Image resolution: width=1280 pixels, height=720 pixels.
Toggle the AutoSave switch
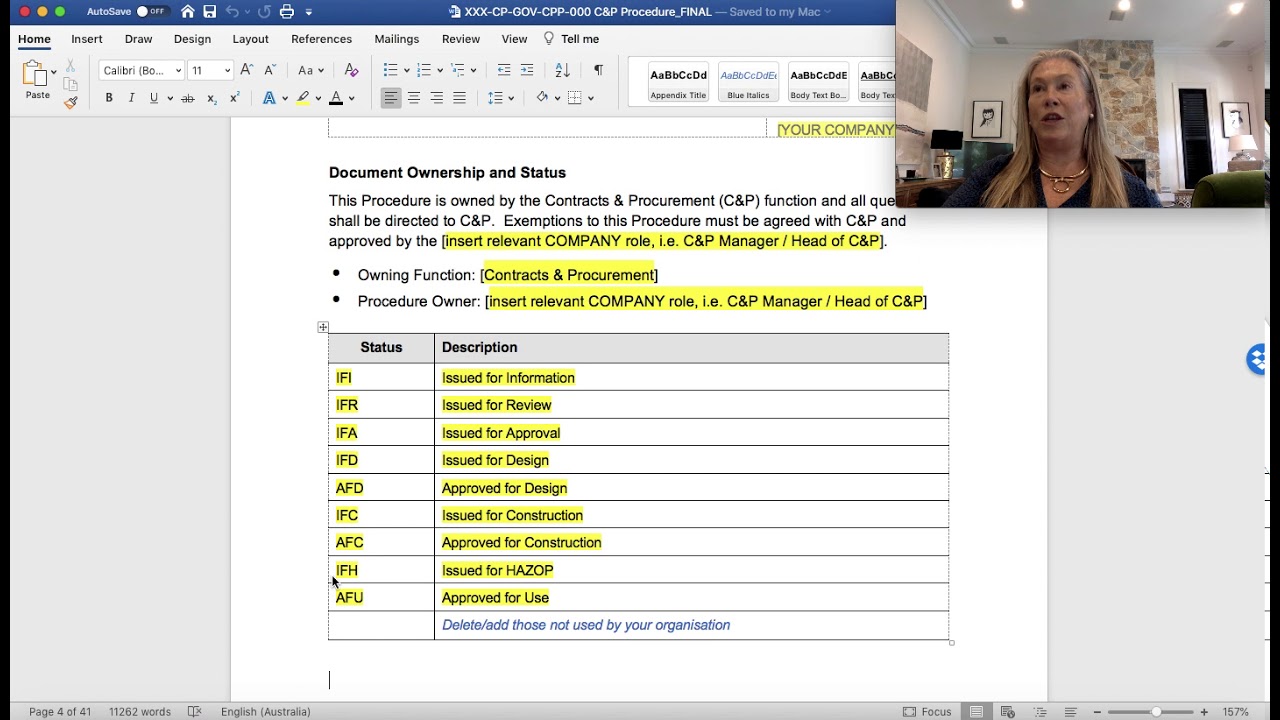(152, 12)
